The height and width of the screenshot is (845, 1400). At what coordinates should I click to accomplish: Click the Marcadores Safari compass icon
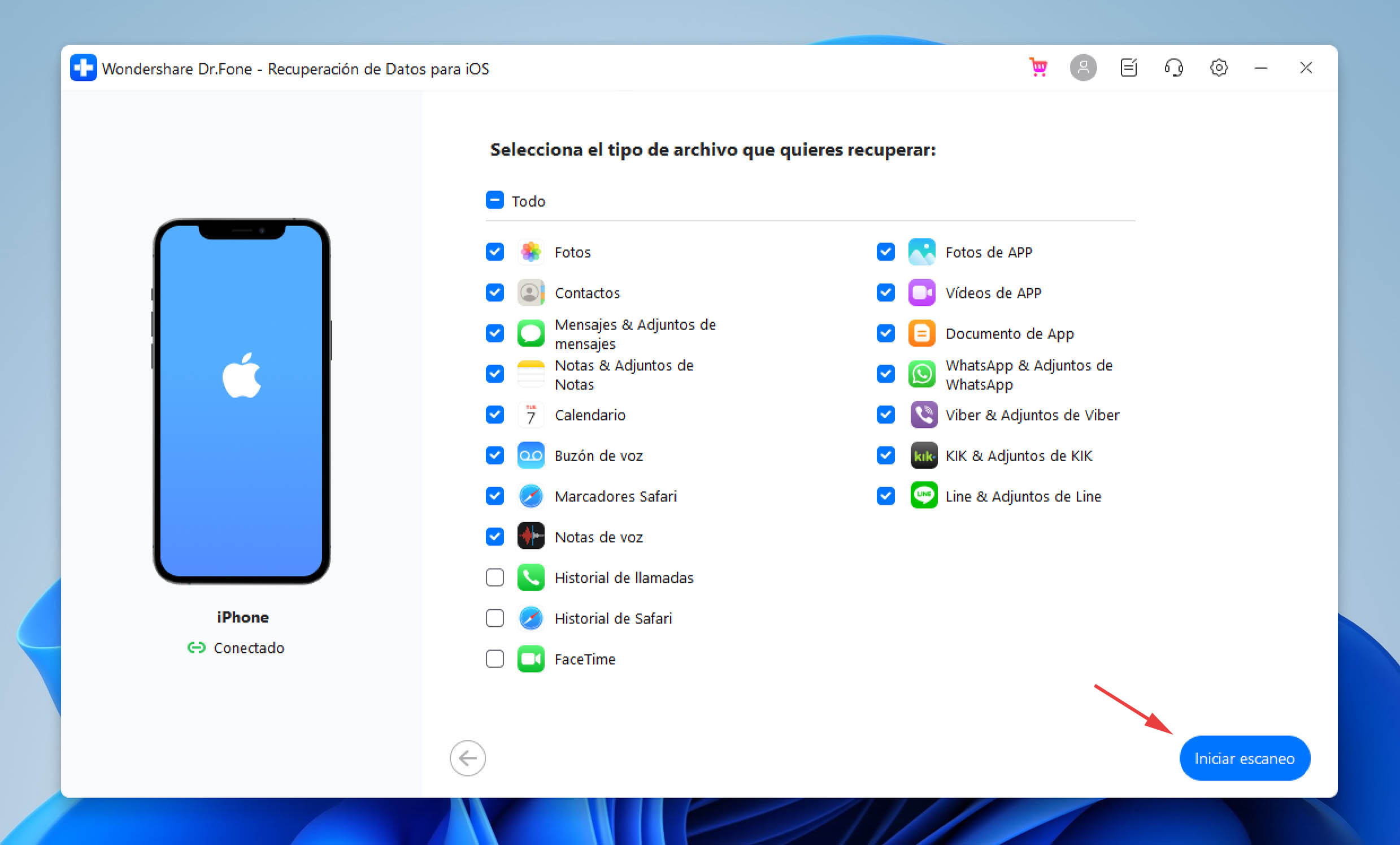[531, 496]
